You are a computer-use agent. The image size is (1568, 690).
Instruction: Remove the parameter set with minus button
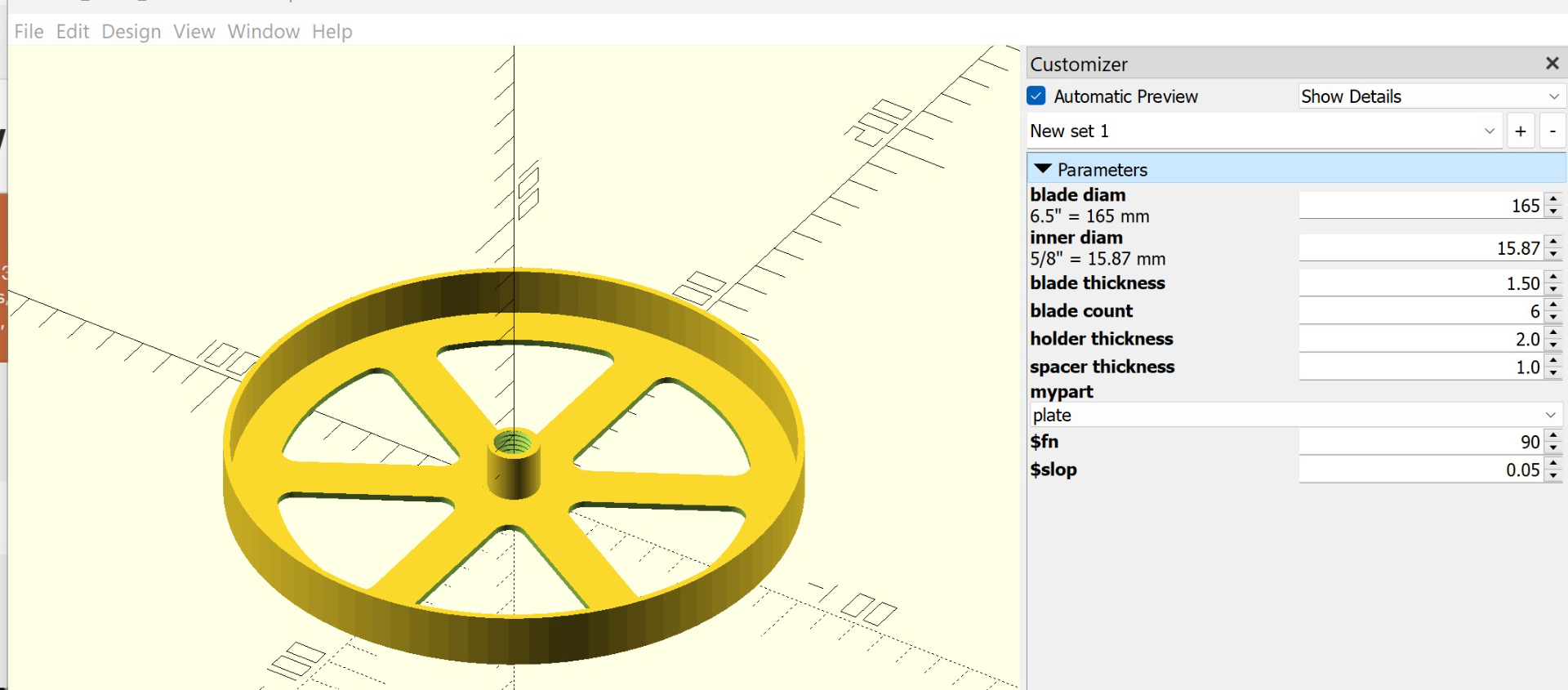point(1552,131)
